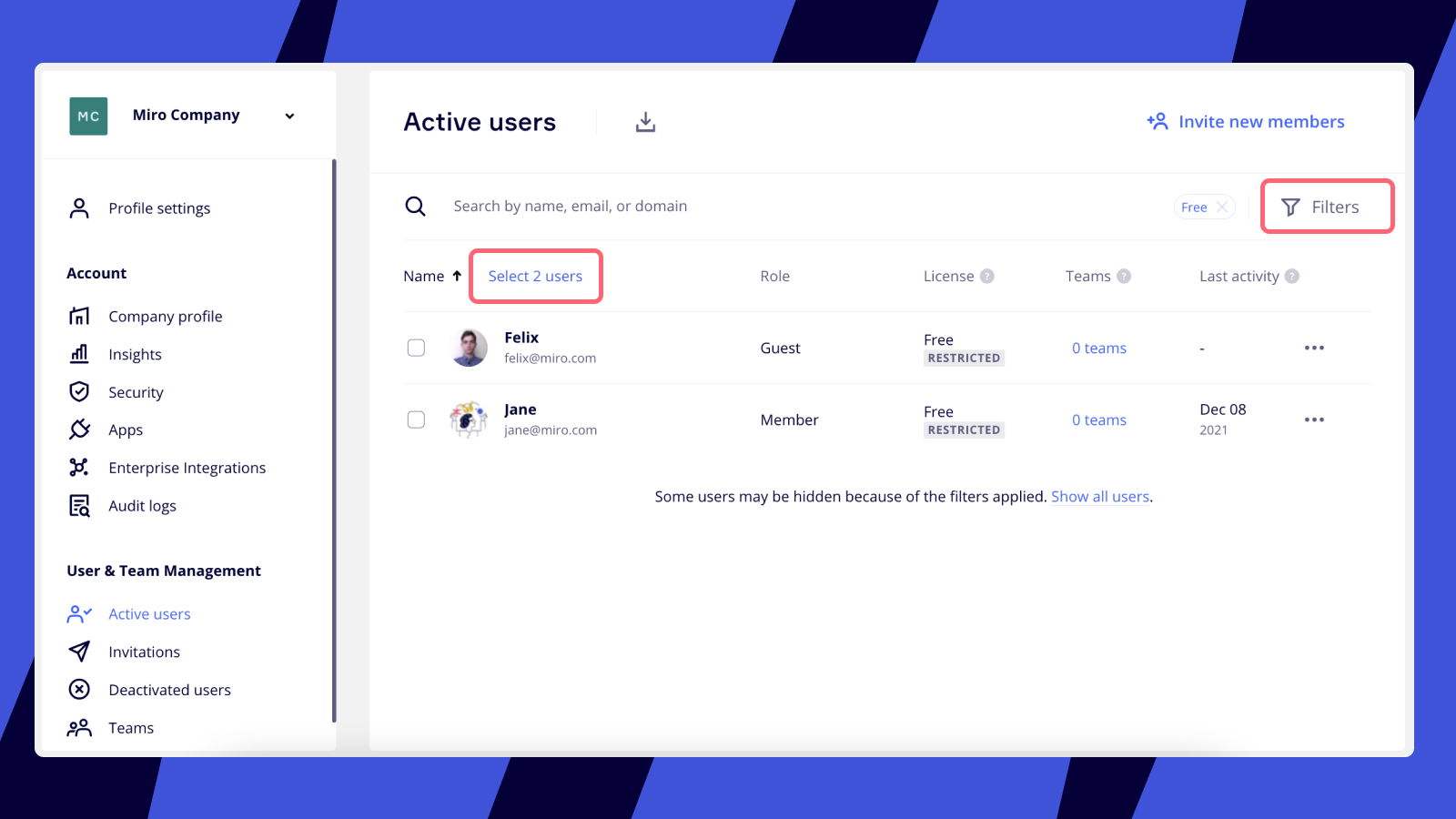Image resolution: width=1456 pixels, height=819 pixels.
Task: Expand the Miro Company dropdown
Action: pyautogui.click(x=289, y=116)
